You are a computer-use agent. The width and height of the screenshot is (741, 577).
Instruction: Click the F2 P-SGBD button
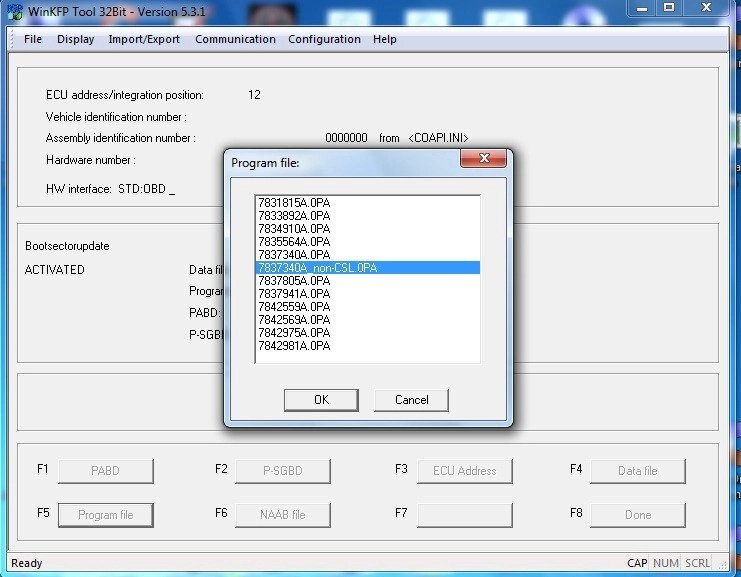pyautogui.click(x=283, y=471)
